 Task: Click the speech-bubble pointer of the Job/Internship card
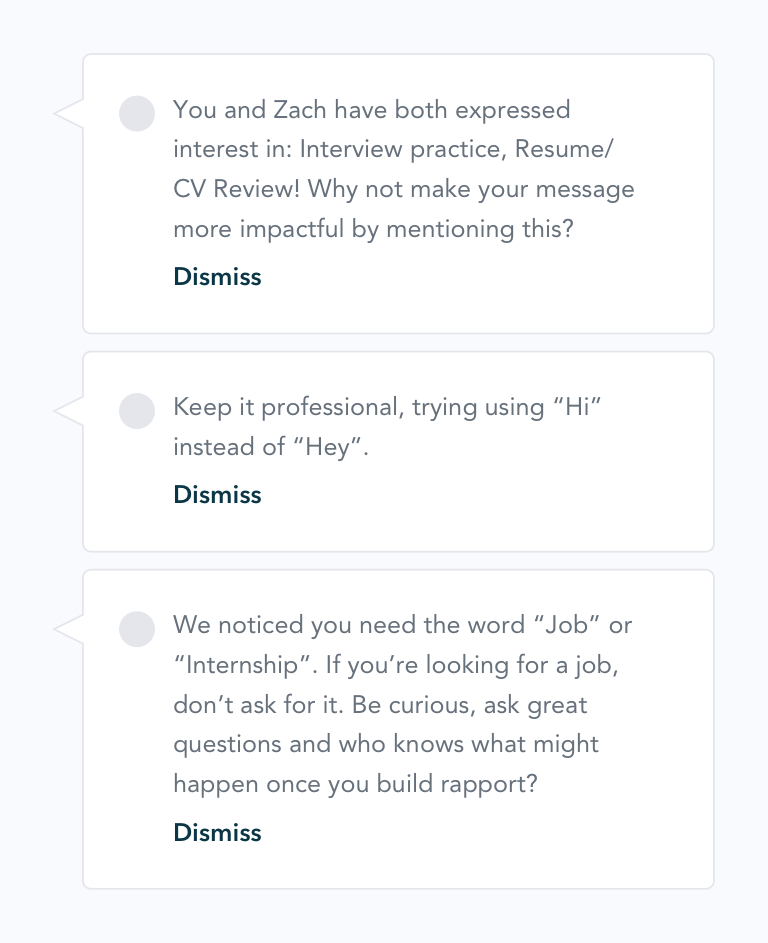pyautogui.click(x=68, y=629)
